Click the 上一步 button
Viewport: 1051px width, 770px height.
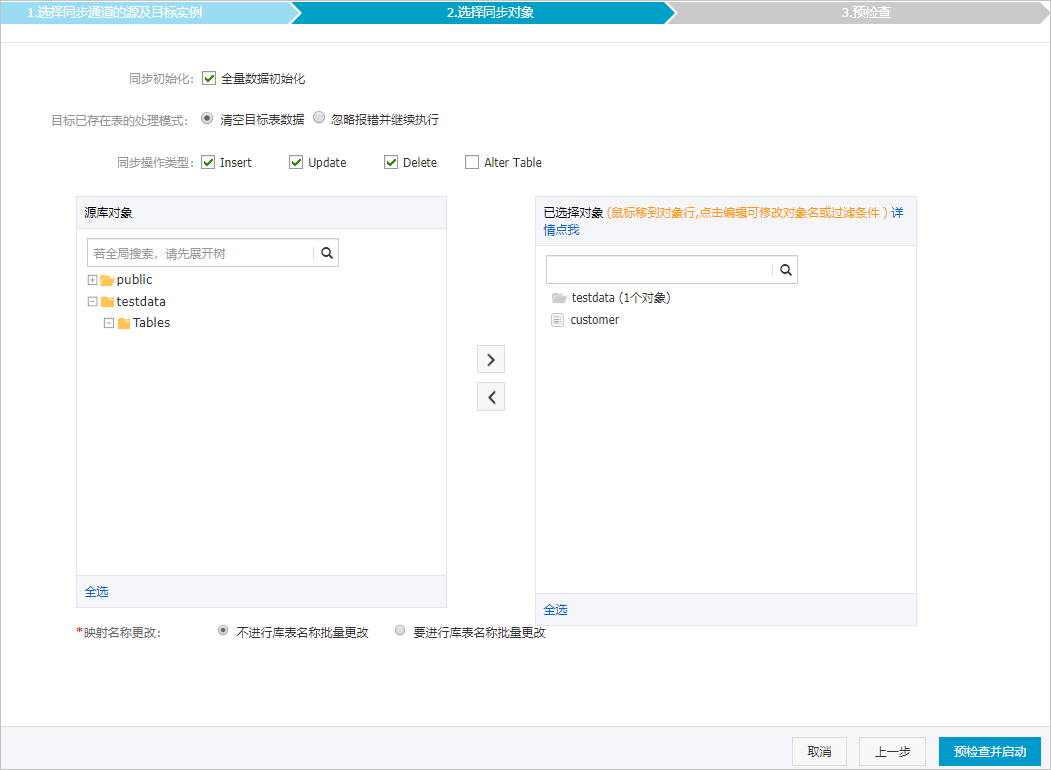tap(892, 751)
